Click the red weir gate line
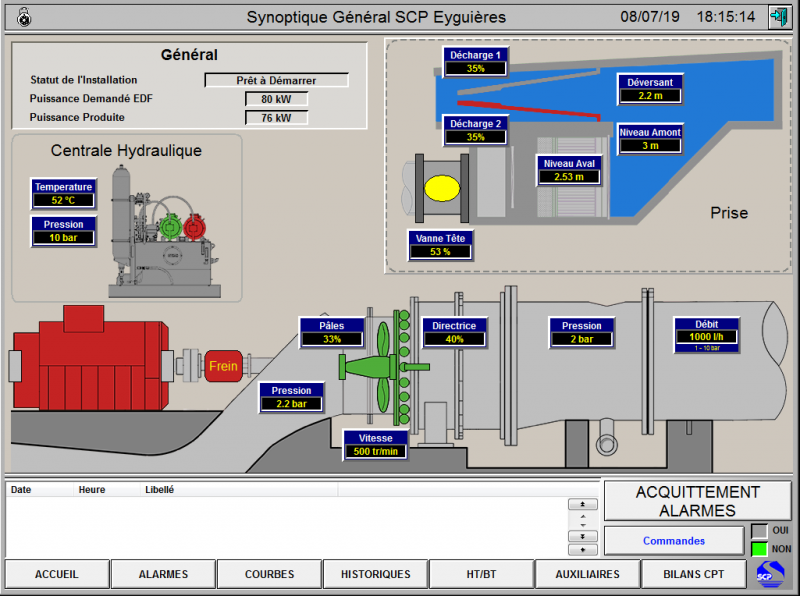The image size is (800, 596). (529, 110)
